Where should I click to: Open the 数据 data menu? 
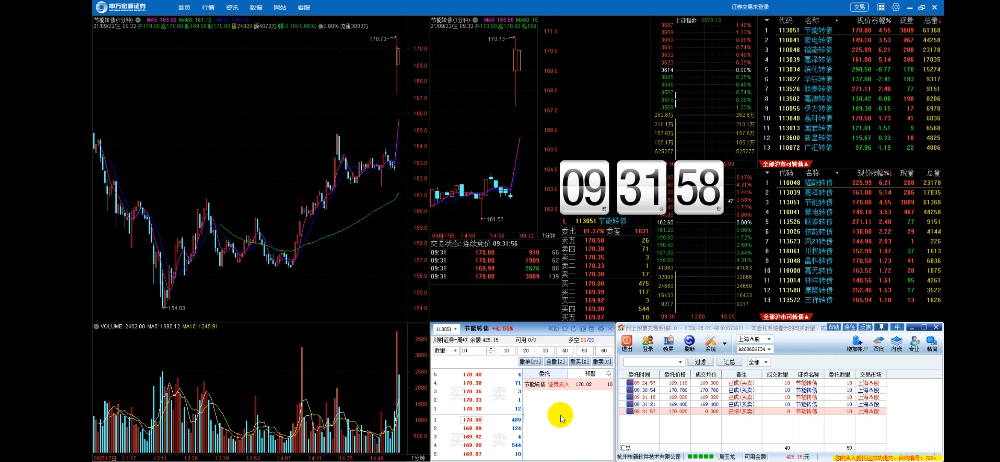(256, 7)
